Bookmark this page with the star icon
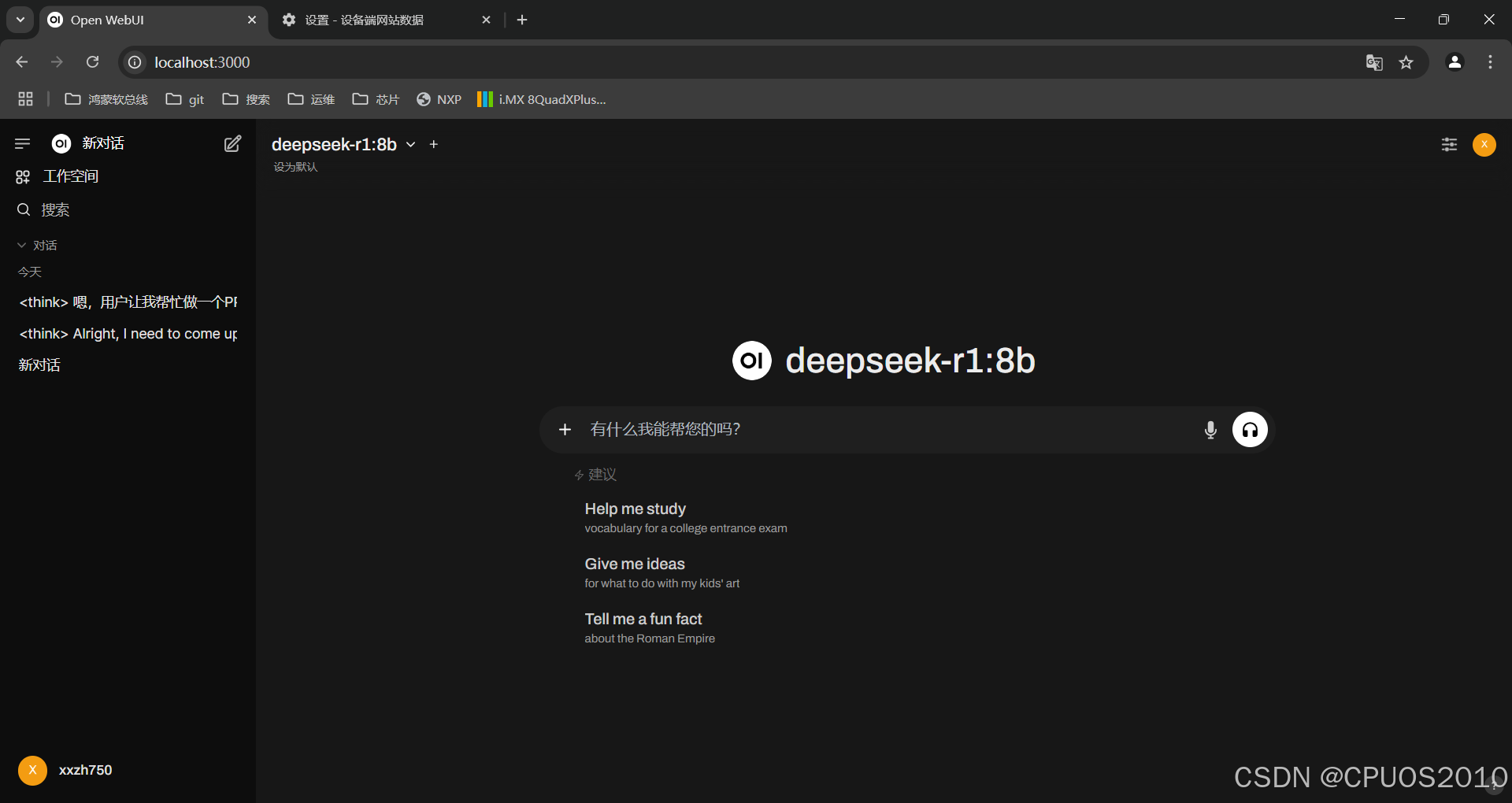This screenshot has width=1512, height=803. point(1406,62)
